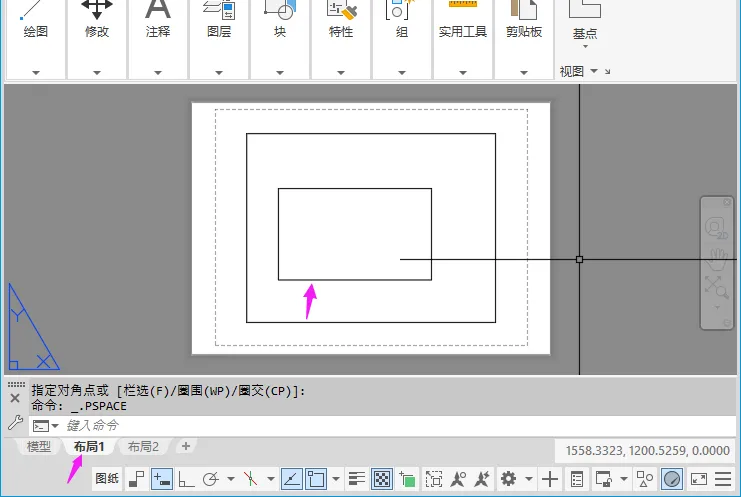Click the selection cycling icon
The width and height of the screenshot is (741, 497).
407,479
